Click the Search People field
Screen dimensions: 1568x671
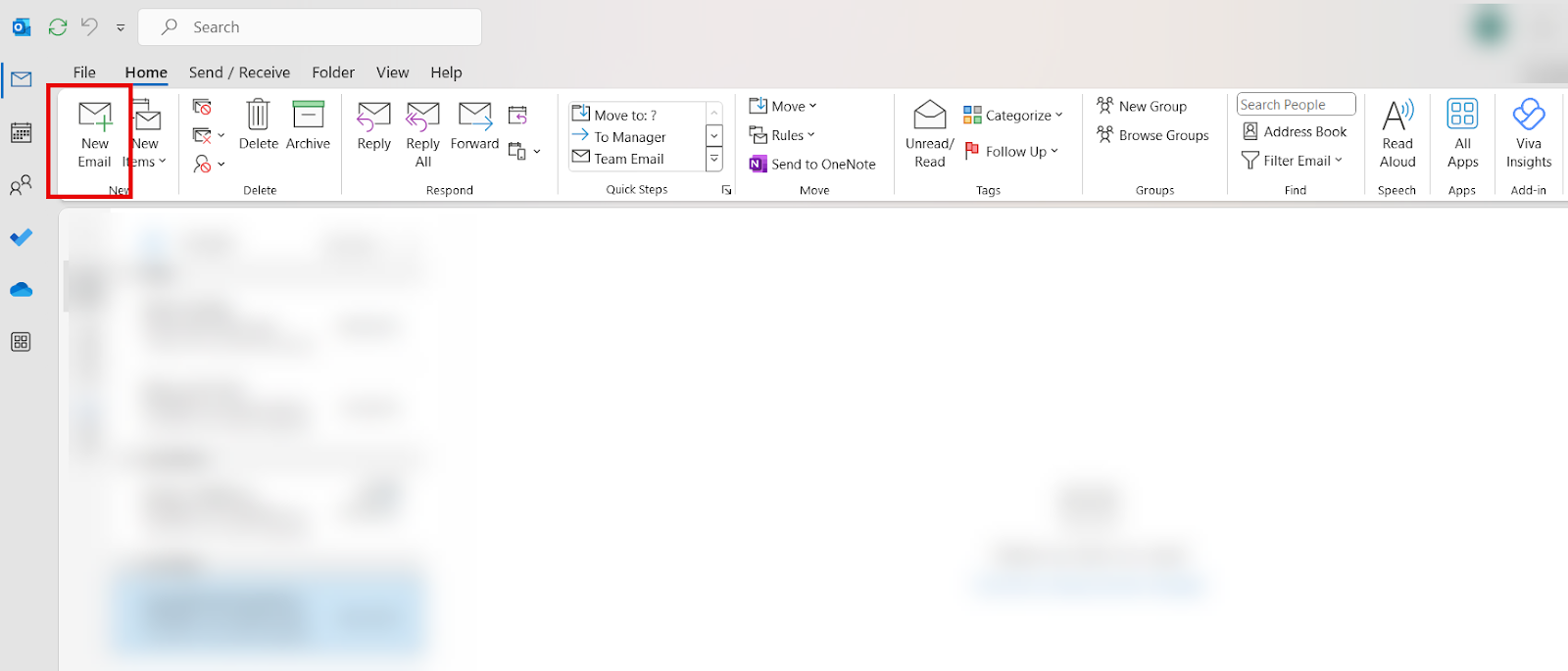(1296, 104)
